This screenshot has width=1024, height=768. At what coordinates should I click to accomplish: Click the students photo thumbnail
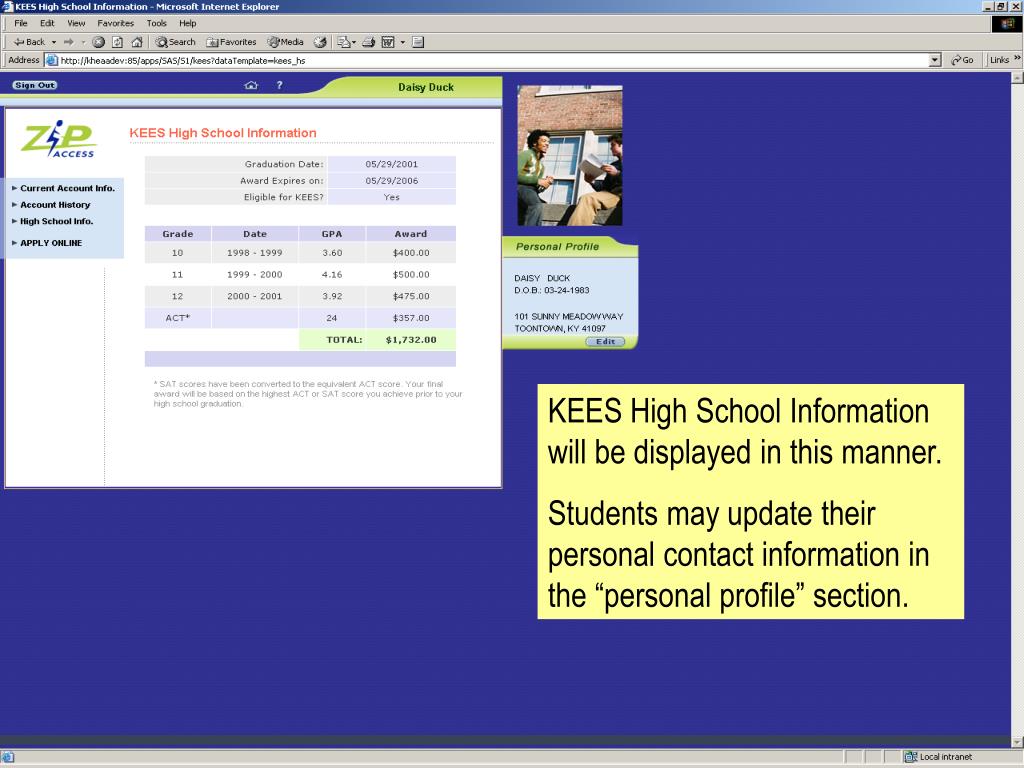(x=569, y=155)
